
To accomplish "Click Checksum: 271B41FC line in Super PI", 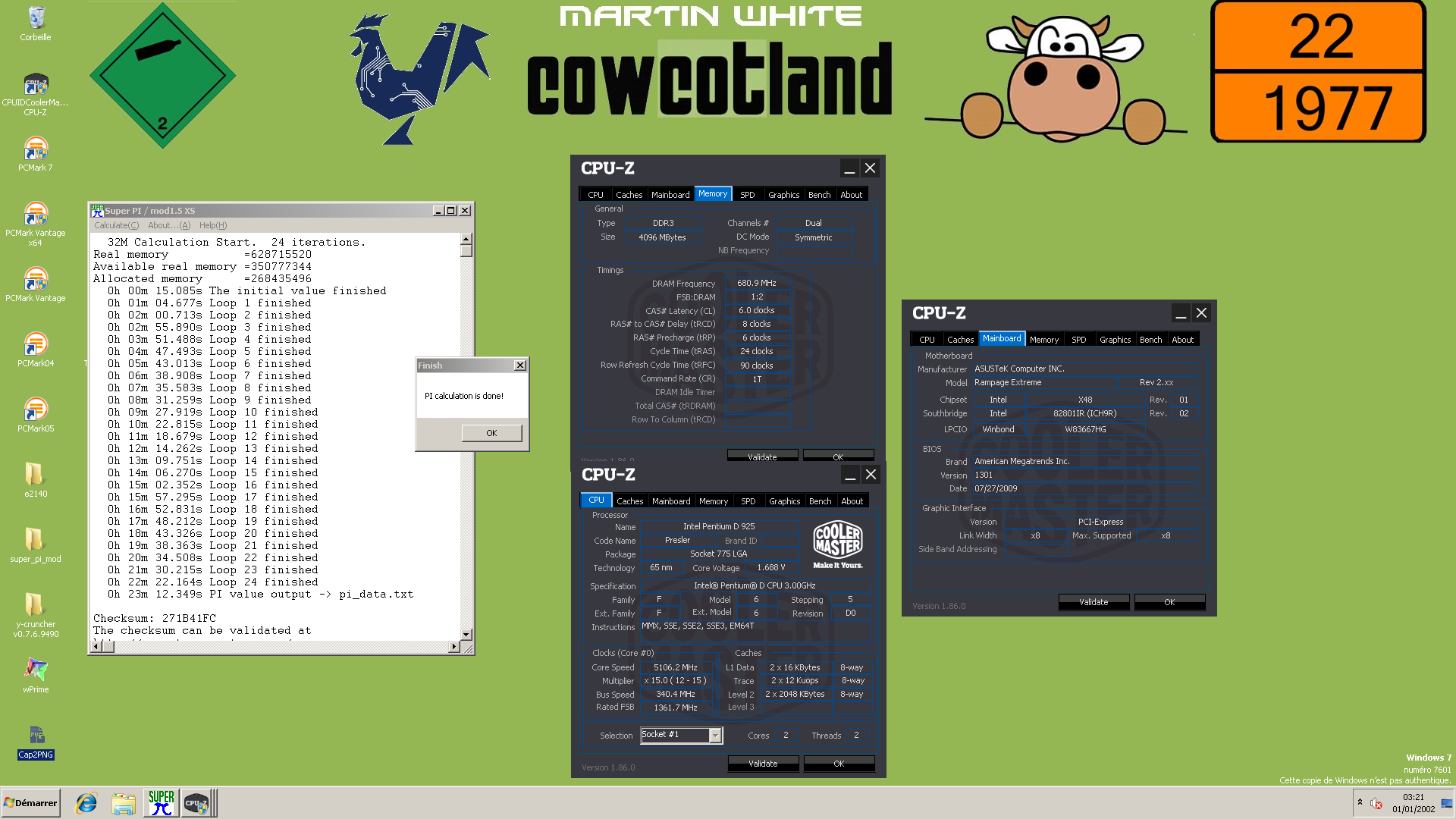I will point(155,618).
